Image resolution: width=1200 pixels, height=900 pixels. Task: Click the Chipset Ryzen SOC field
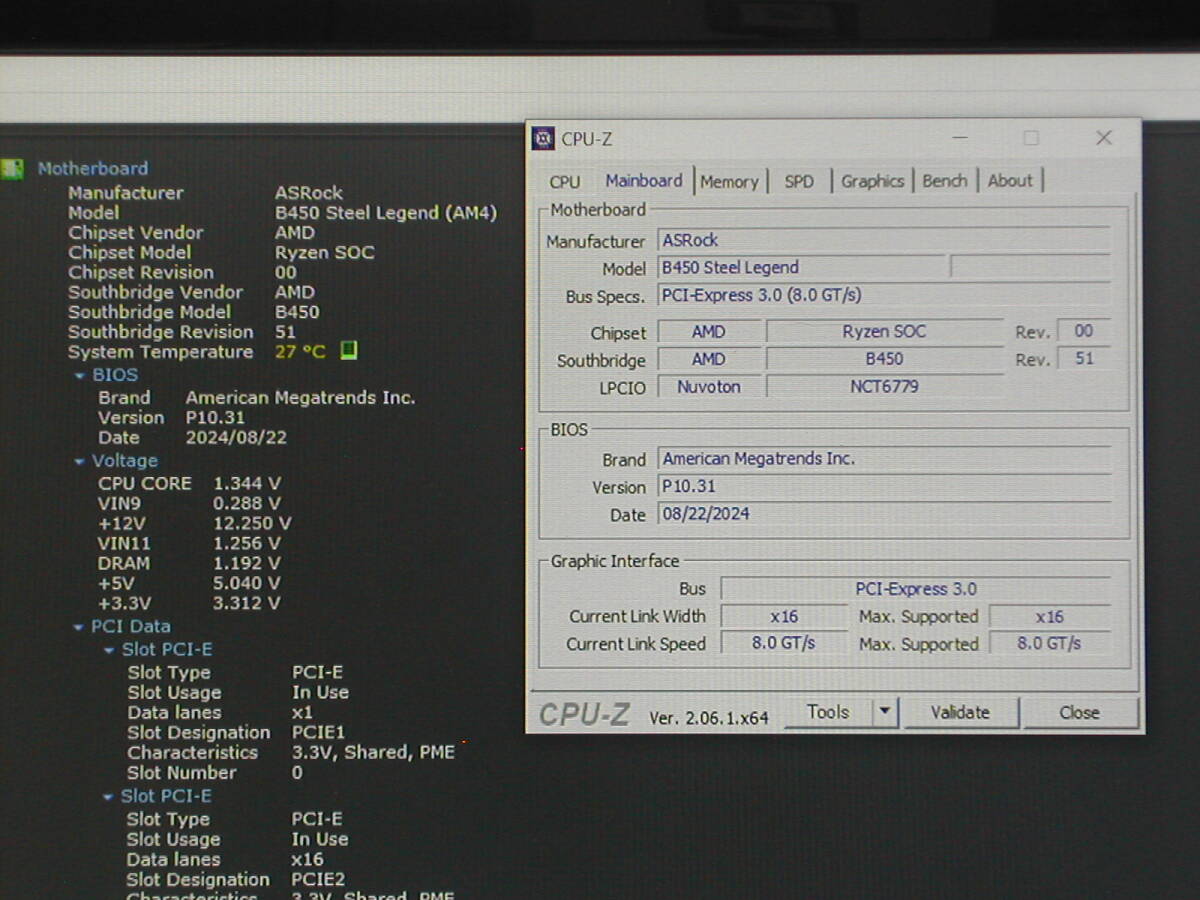click(884, 332)
